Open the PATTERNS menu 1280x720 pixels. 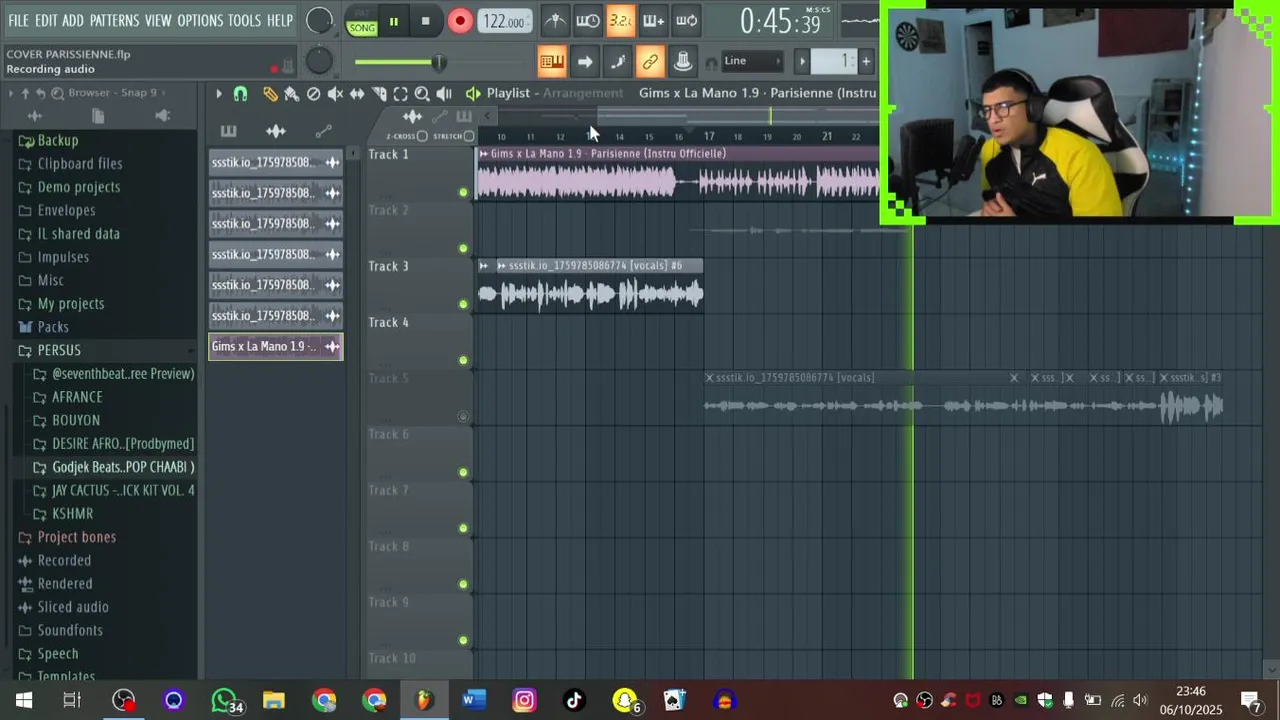coord(114,21)
